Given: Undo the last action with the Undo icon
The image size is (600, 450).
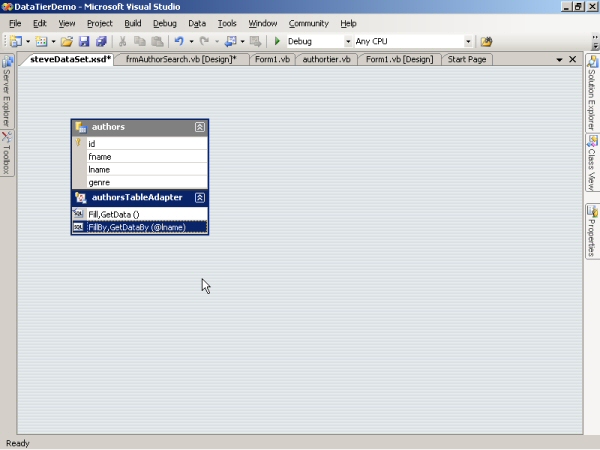Looking at the screenshot, I should (x=179, y=41).
